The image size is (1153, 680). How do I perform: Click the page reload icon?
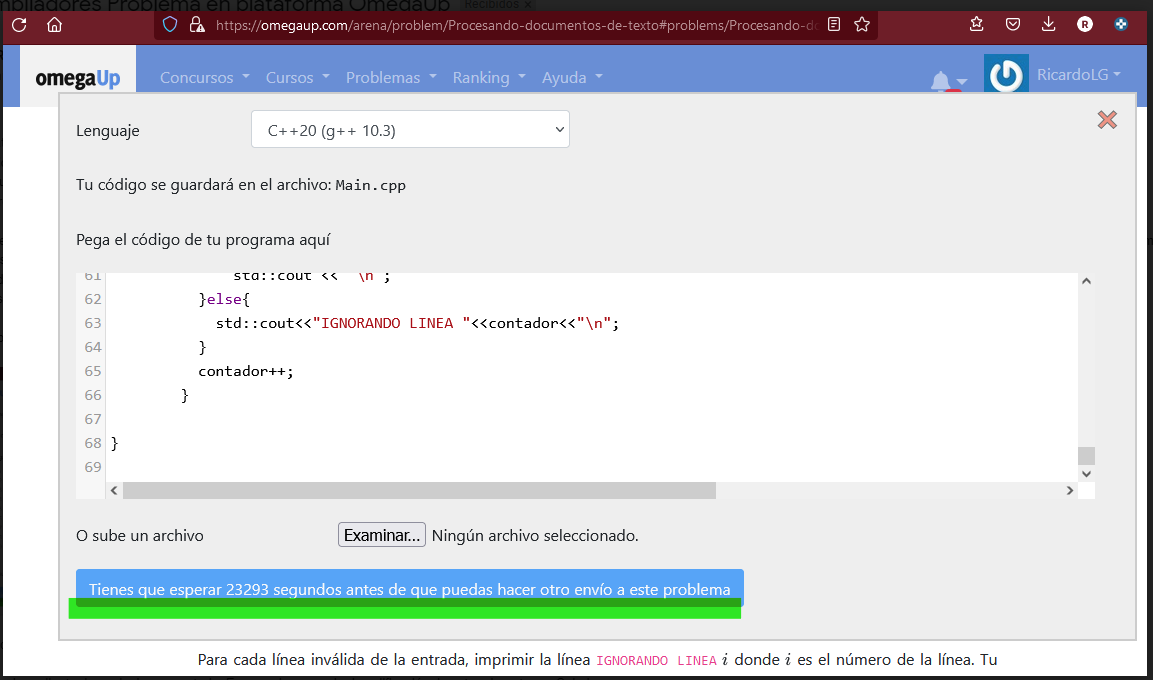click(18, 24)
